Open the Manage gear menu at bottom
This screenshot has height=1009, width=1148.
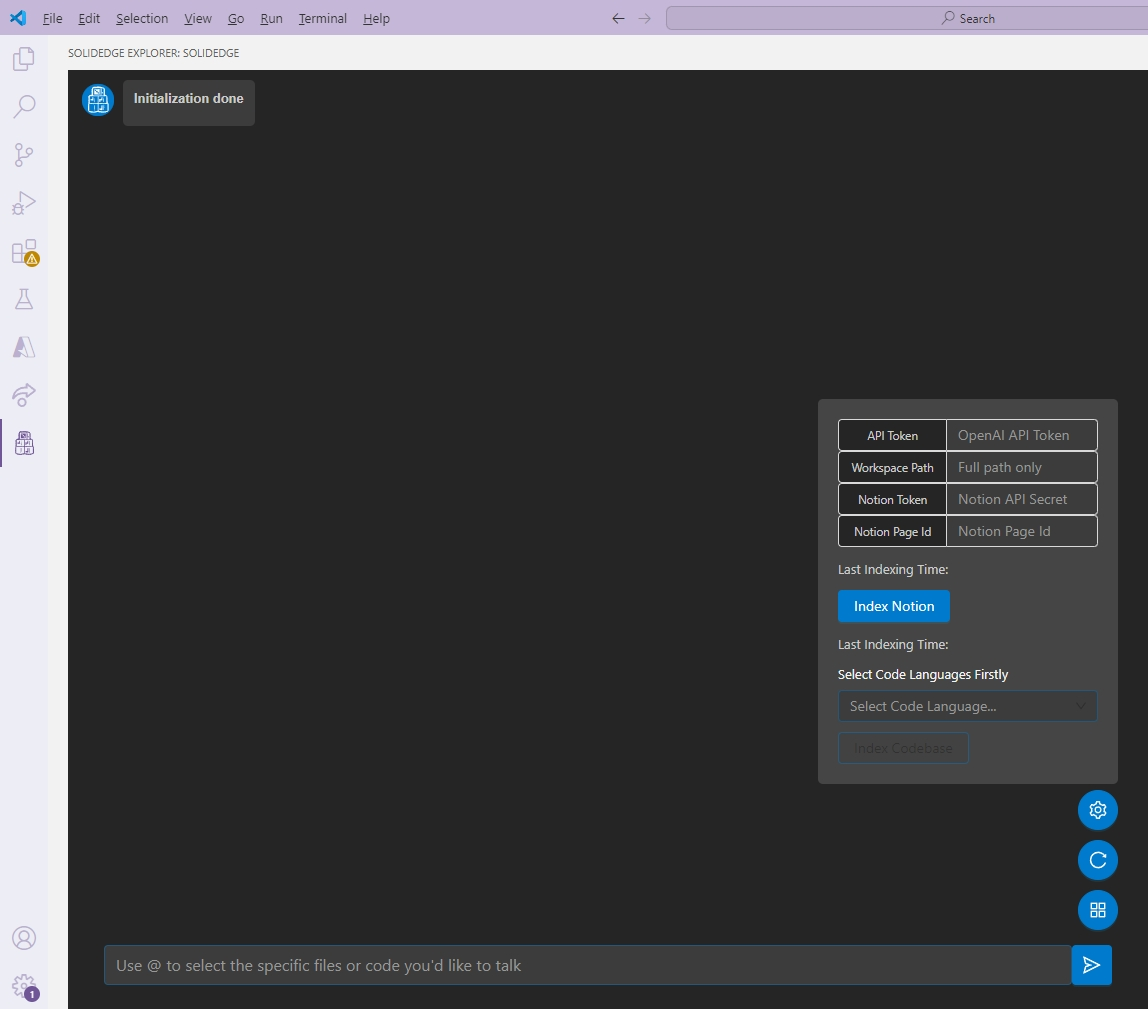[x=24, y=985]
